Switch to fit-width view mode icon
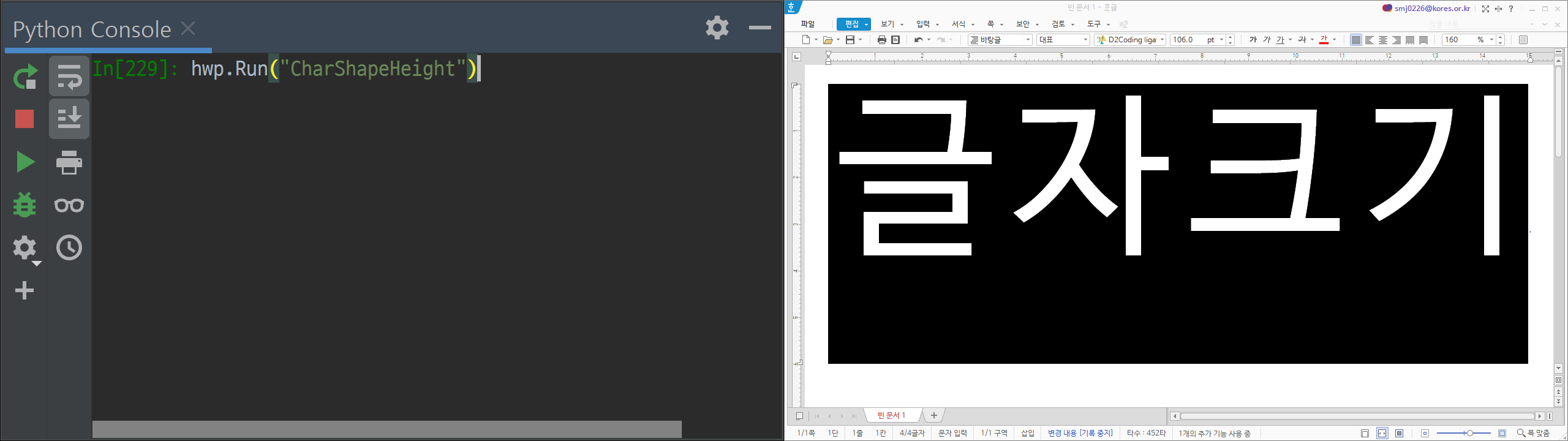The image size is (1568, 441). point(1382,433)
